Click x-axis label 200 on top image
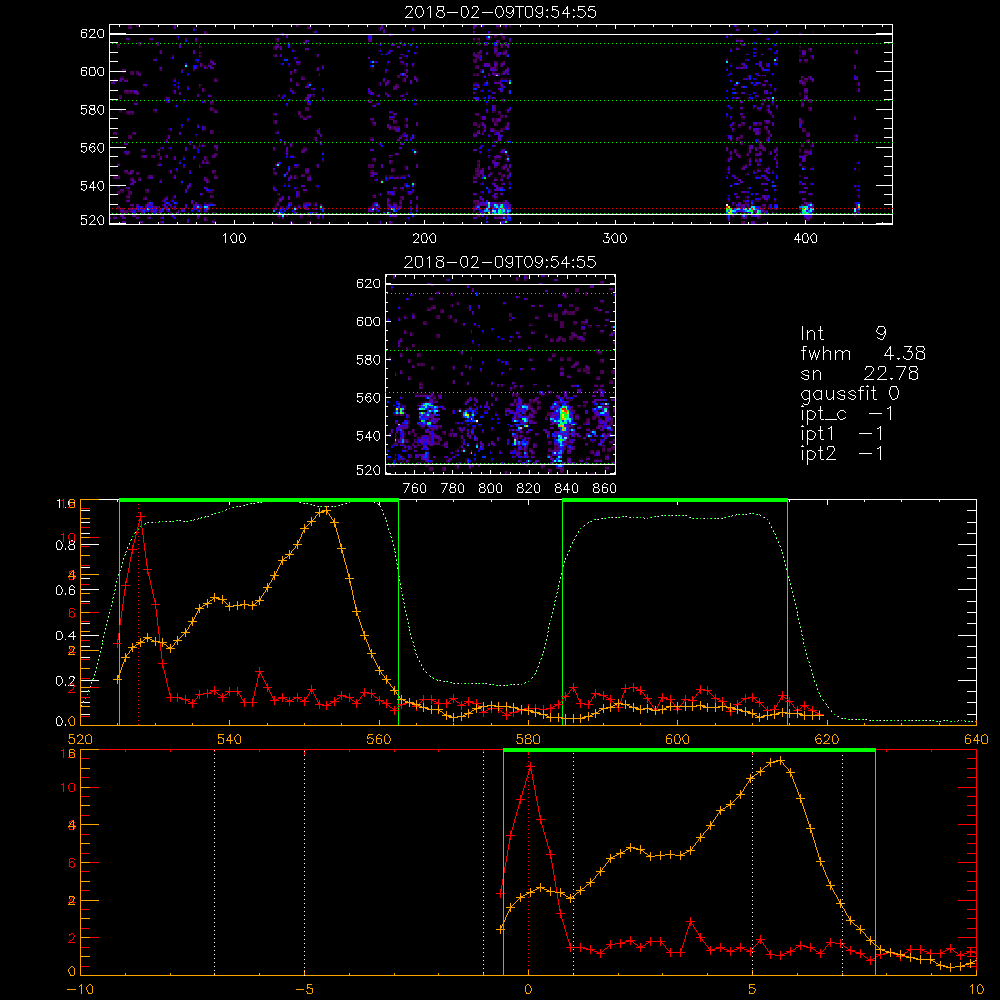This screenshot has width=1000, height=1000. [x=424, y=238]
